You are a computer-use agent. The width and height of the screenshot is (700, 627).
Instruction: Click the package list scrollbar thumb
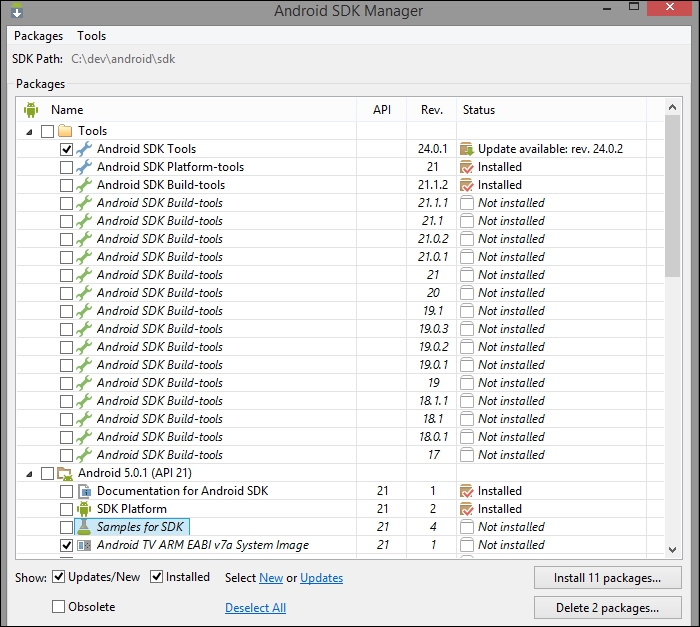coord(672,196)
